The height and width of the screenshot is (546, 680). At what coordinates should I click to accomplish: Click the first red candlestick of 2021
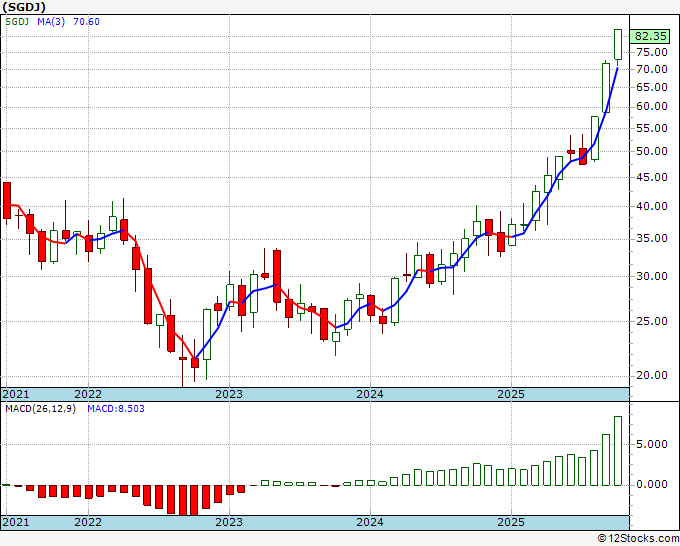7,200
